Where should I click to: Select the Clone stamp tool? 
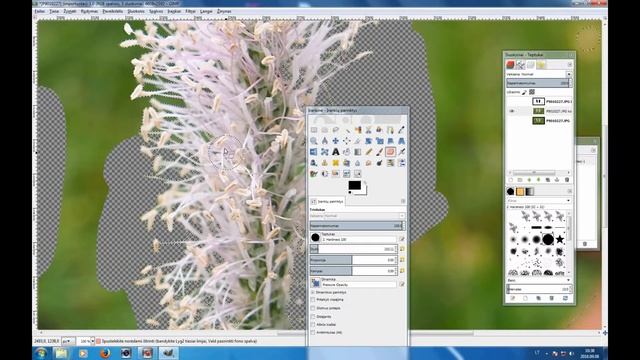(324, 163)
